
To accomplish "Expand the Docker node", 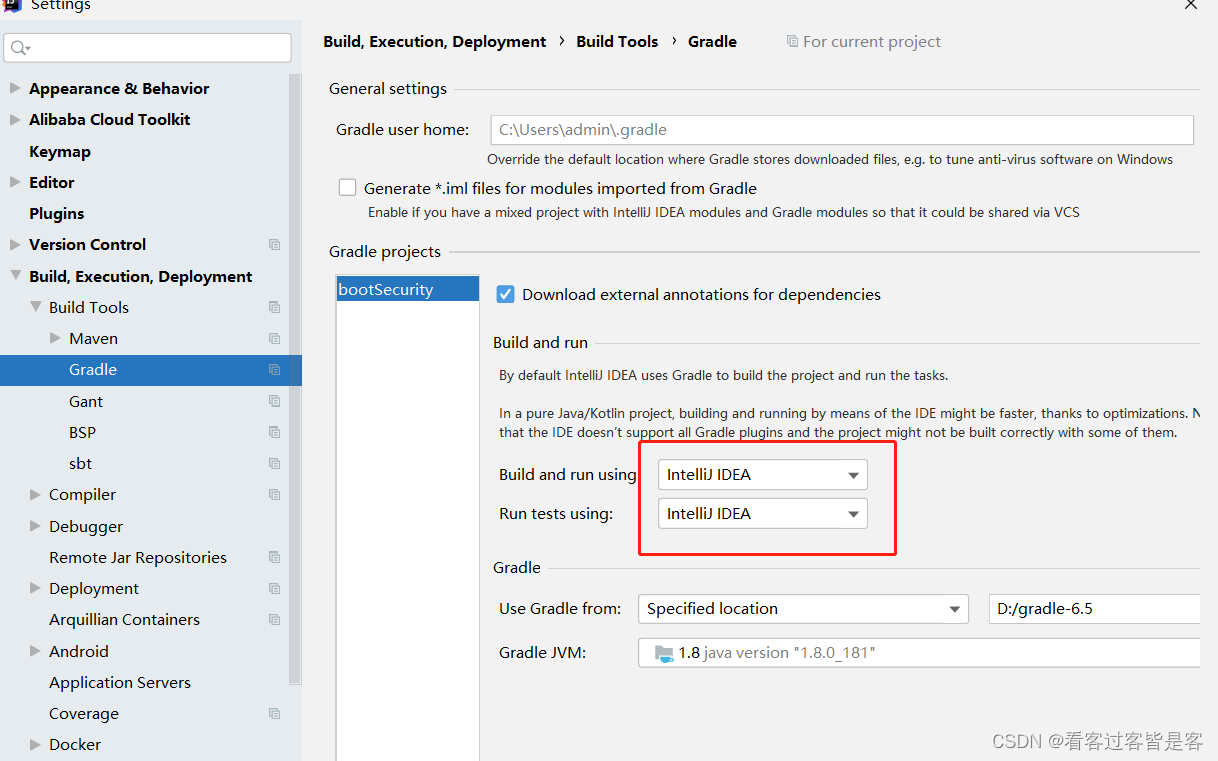I will pyautogui.click(x=35, y=744).
